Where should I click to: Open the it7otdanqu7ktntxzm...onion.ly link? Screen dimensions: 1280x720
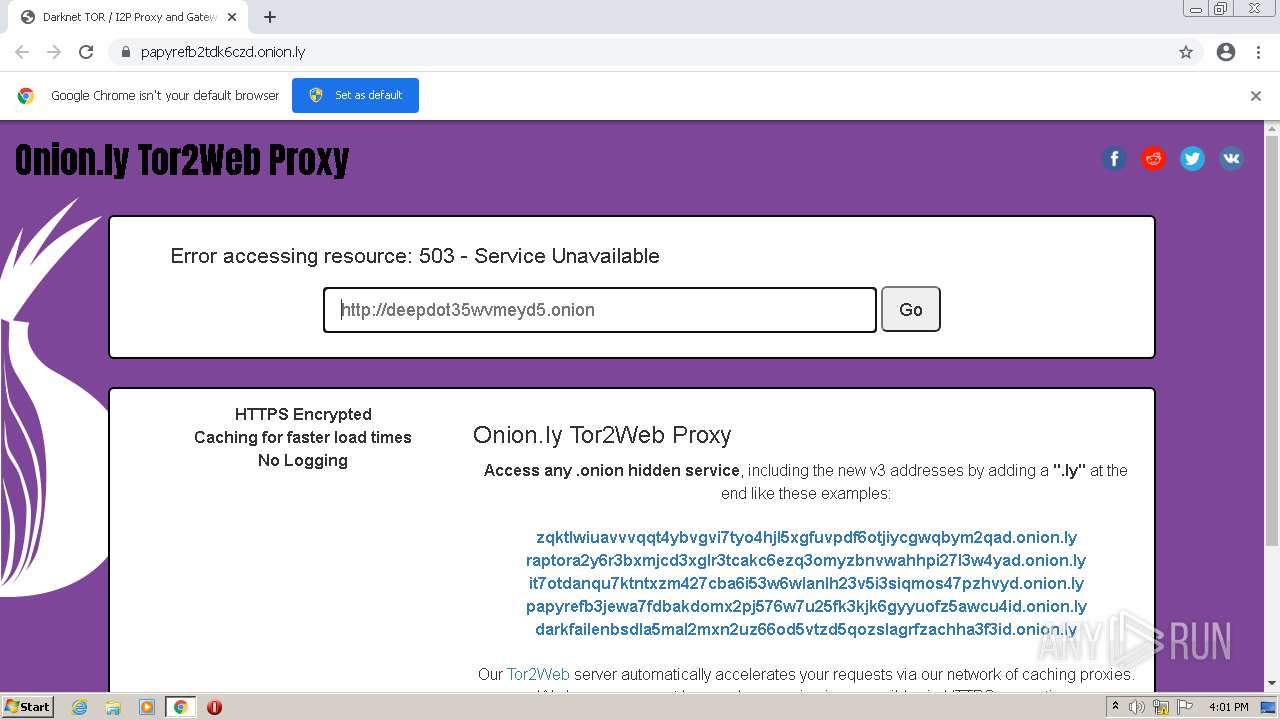coord(806,583)
